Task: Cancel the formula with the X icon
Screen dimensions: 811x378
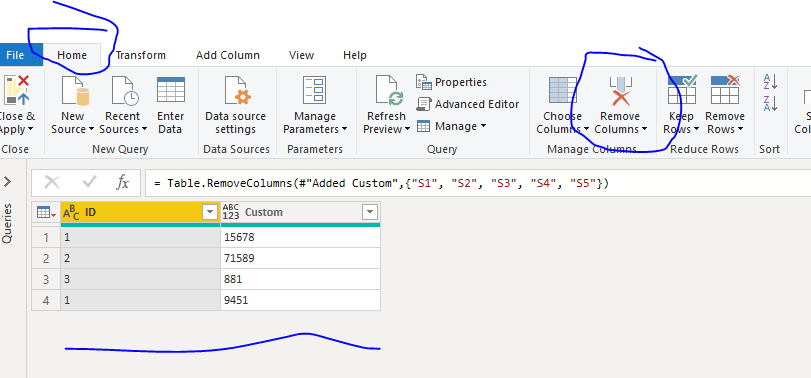Action: click(x=52, y=182)
